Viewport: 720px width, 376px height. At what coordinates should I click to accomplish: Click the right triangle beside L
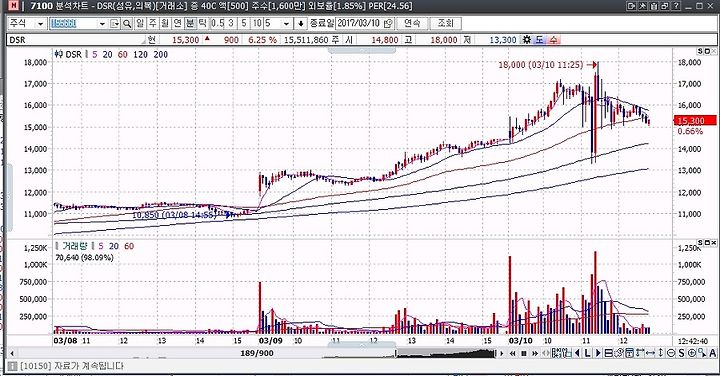[x=598, y=354]
